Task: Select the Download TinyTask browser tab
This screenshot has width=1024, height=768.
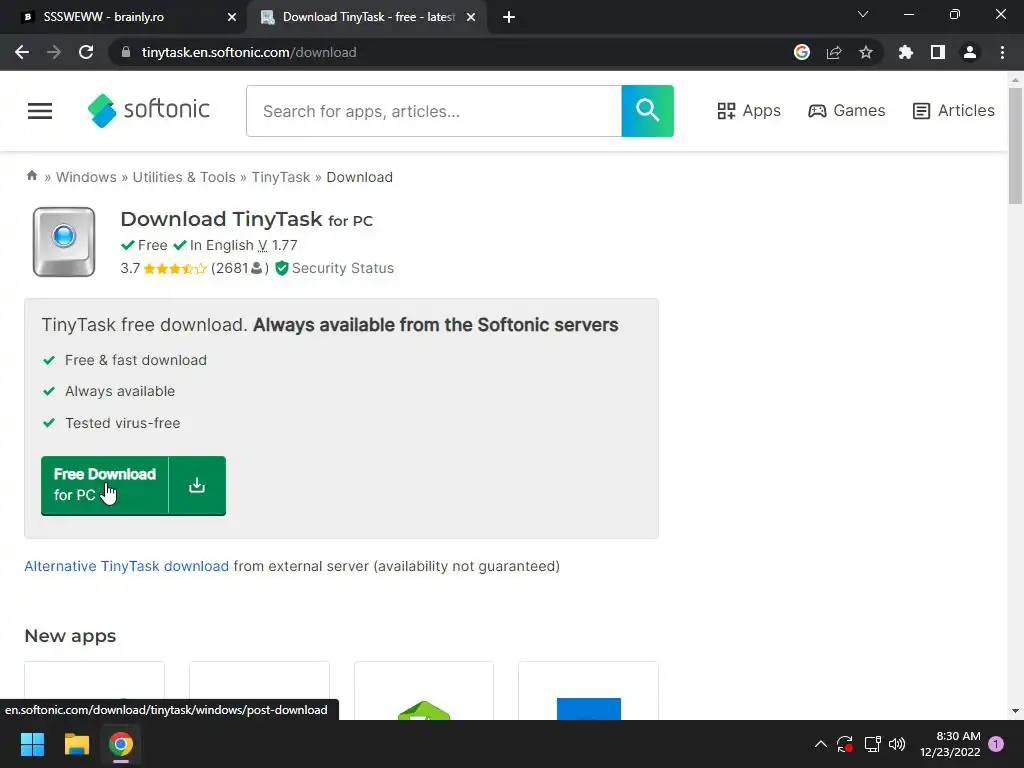Action: coord(366,17)
